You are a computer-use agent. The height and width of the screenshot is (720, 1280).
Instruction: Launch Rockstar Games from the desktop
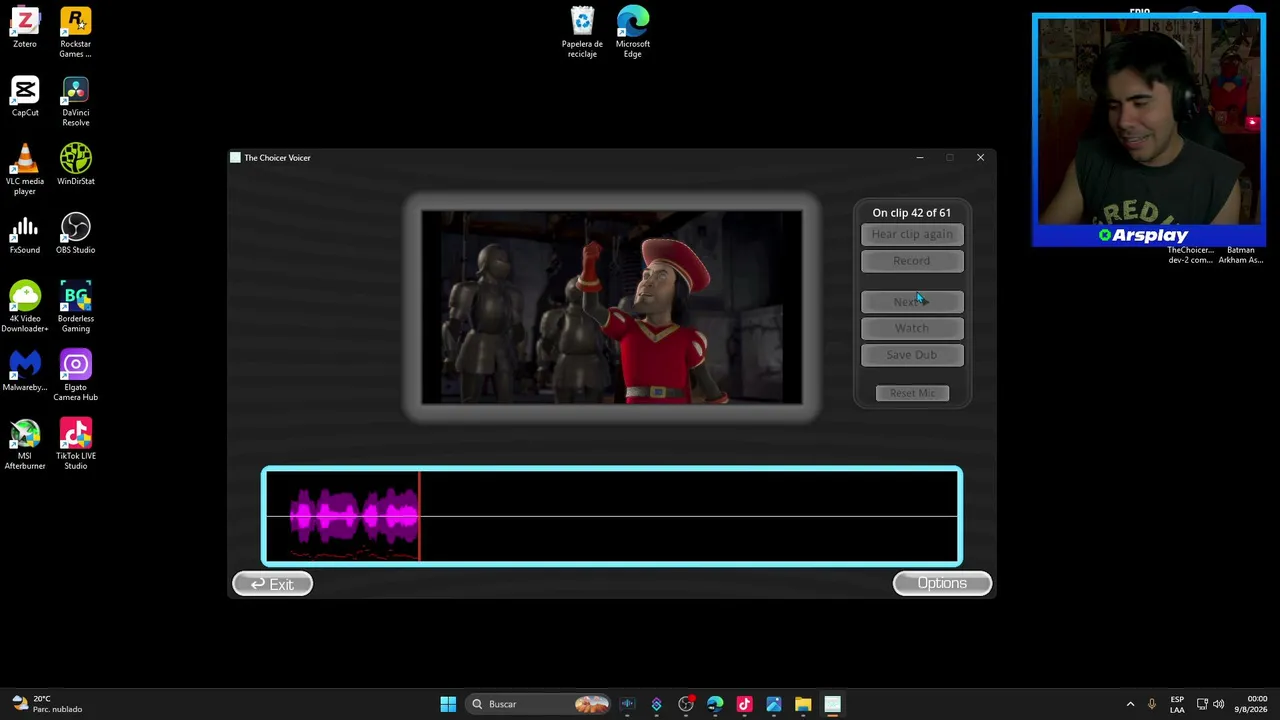point(75,33)
